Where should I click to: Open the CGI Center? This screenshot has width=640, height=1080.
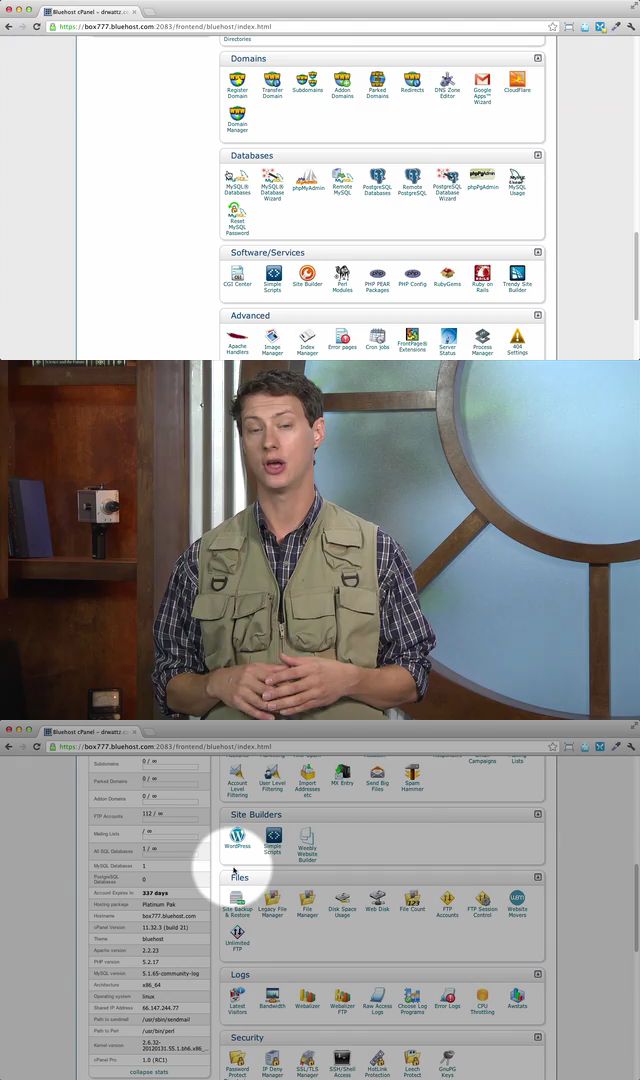[x=237, y=276]
